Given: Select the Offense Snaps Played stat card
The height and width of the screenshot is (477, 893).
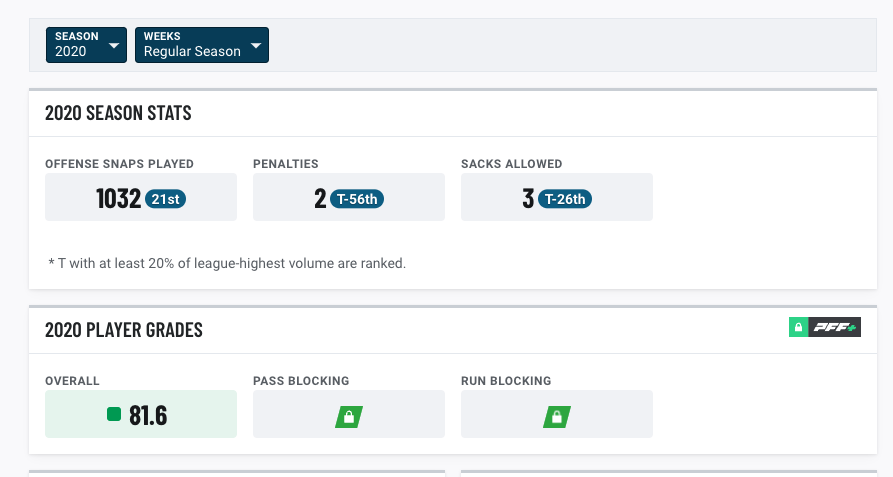Looking at the screenshot, I should pyautogui.click(x=141, y=197).
